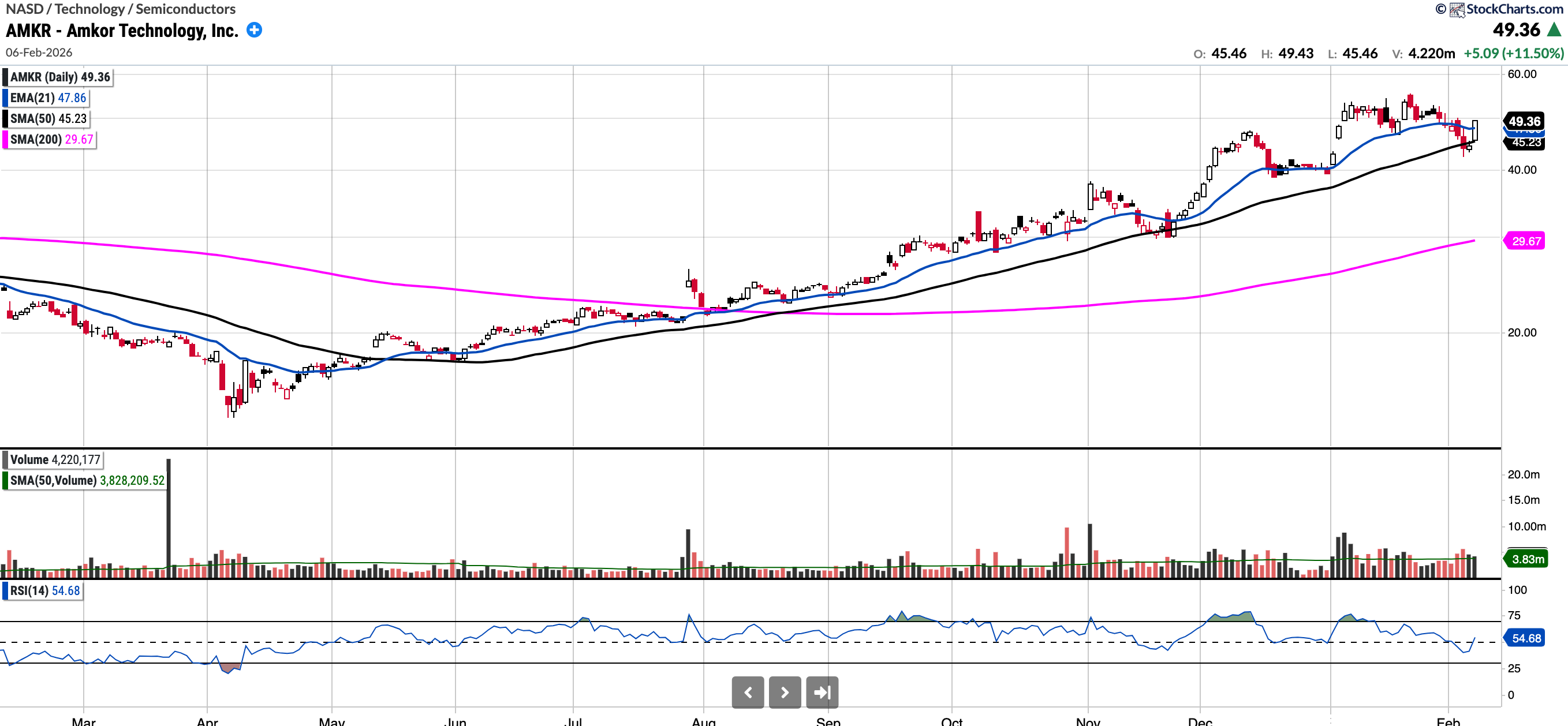Open the Volume indicator legend

pos(54,459)
